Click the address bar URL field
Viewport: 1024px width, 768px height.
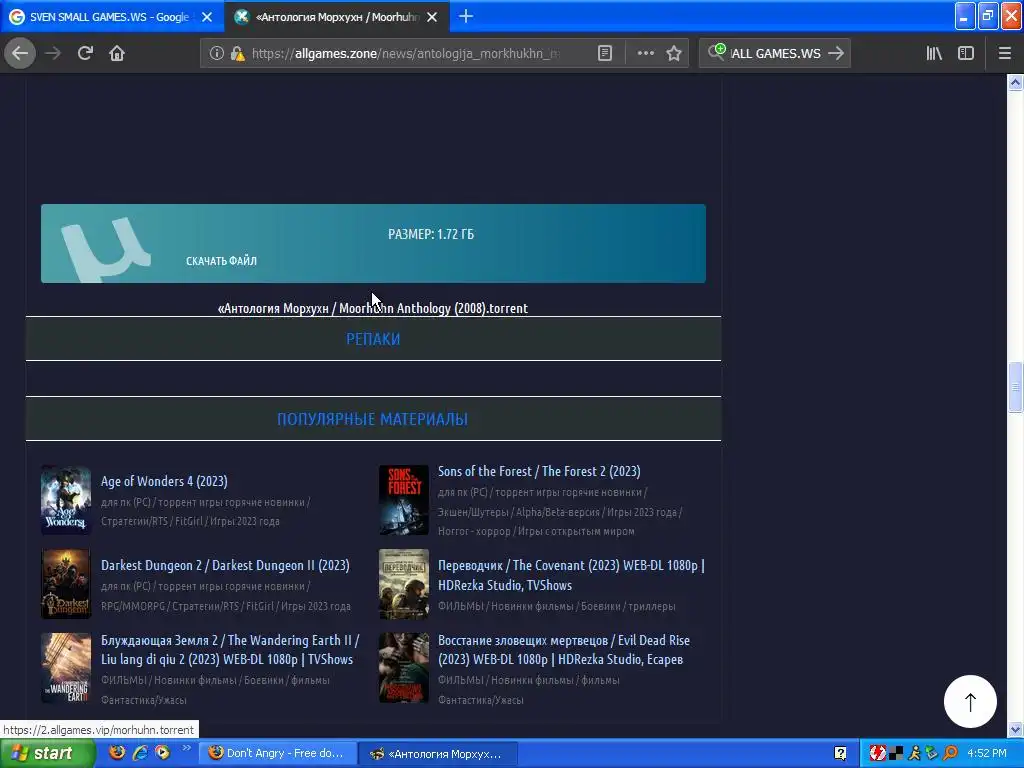[x=405, y=54]
